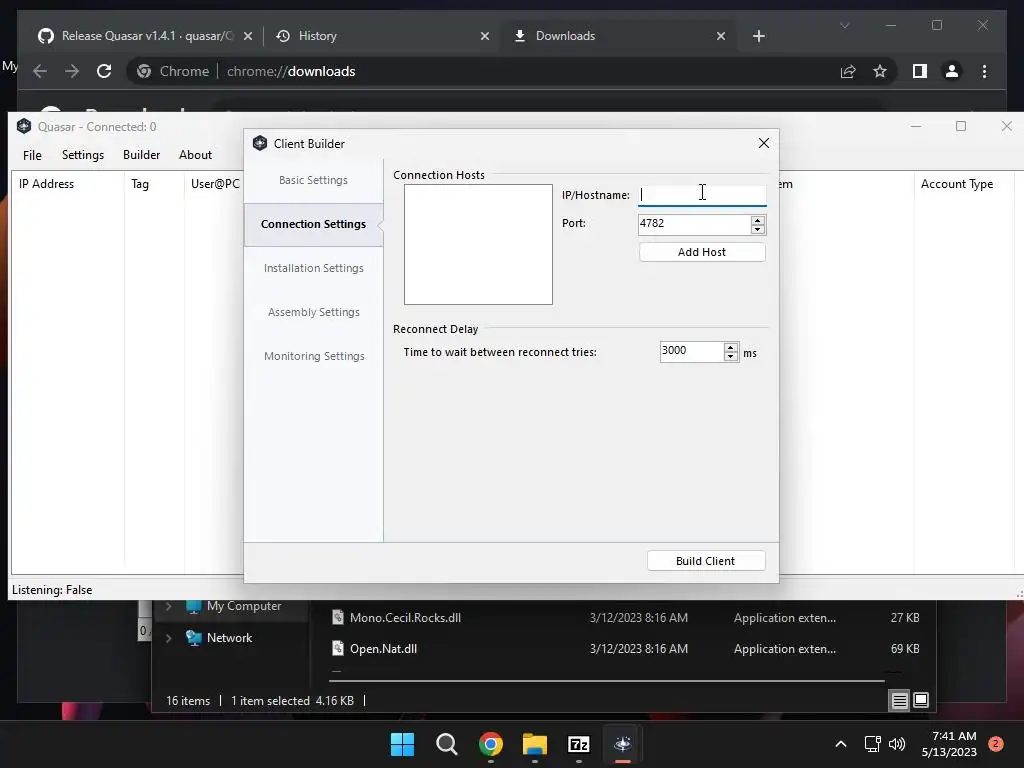The image size is (1024, 768).
Task: Go forward in Chrome
Action: click(72, 71)
